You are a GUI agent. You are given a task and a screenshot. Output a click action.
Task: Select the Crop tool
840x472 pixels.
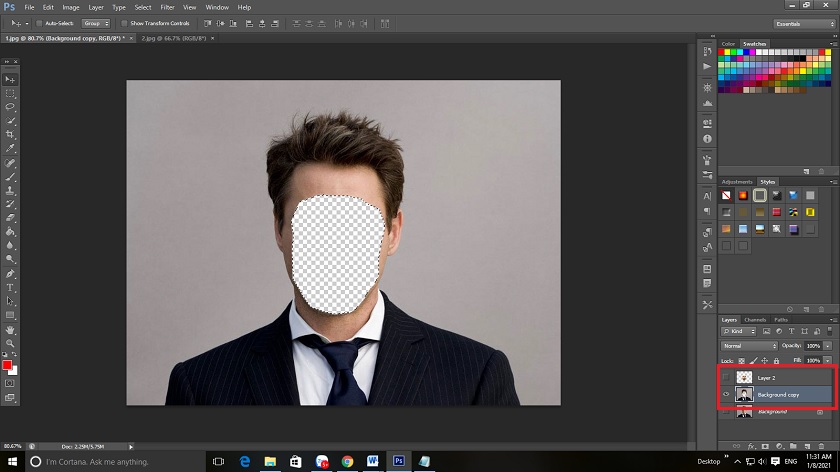10,134
